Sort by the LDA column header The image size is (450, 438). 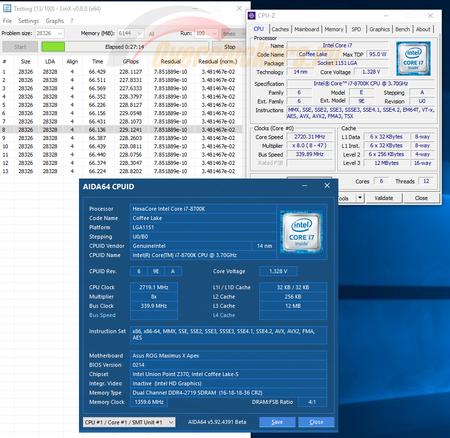(x=50, y=62)
